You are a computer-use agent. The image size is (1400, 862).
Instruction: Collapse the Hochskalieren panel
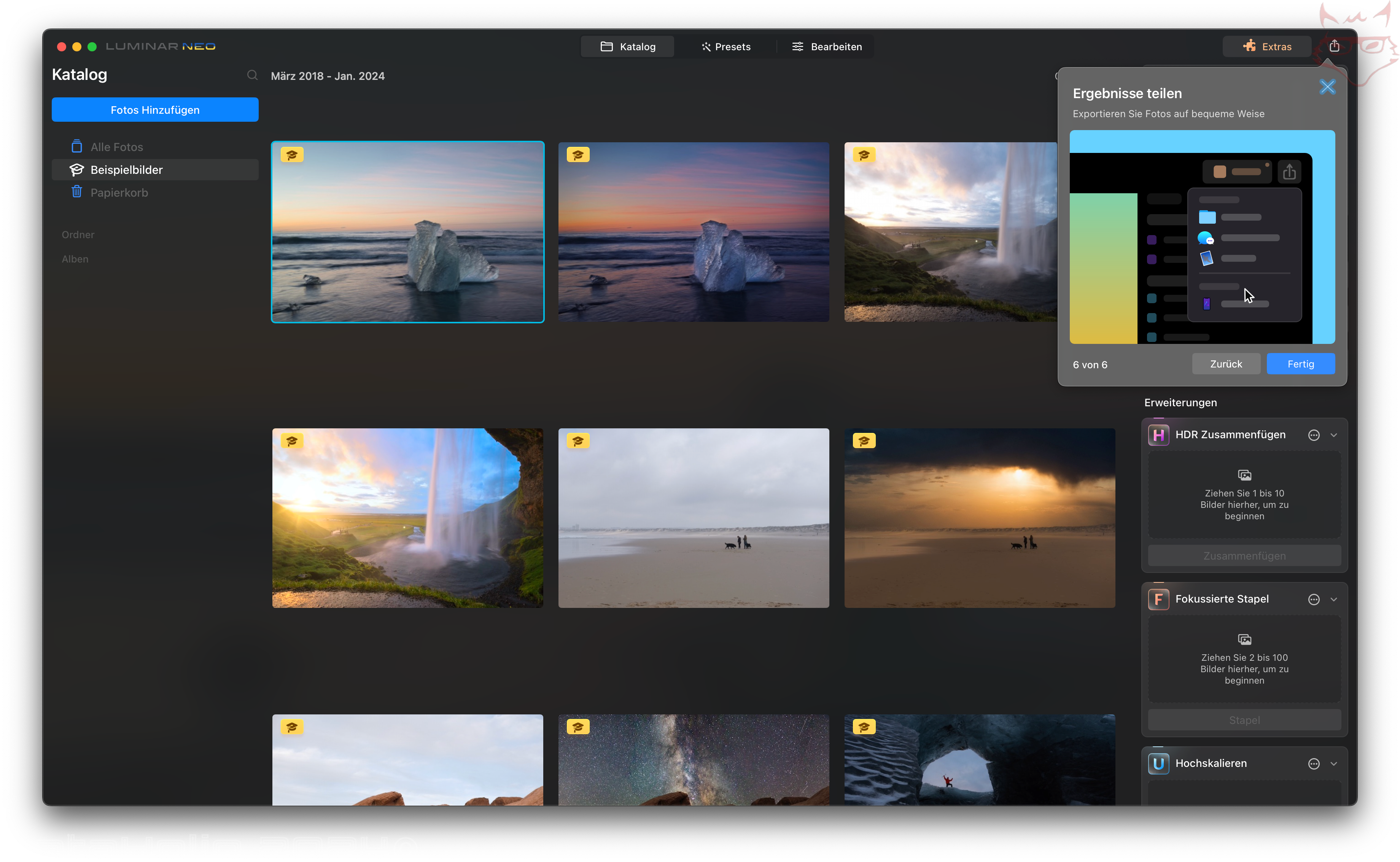point(1334,763)
